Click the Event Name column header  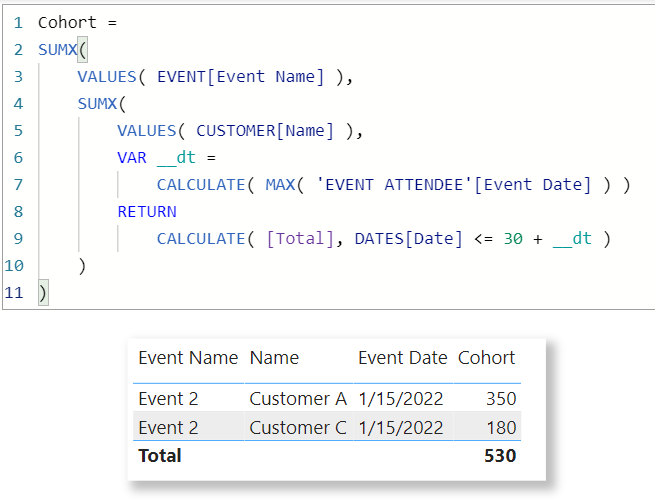click(188, 358)
